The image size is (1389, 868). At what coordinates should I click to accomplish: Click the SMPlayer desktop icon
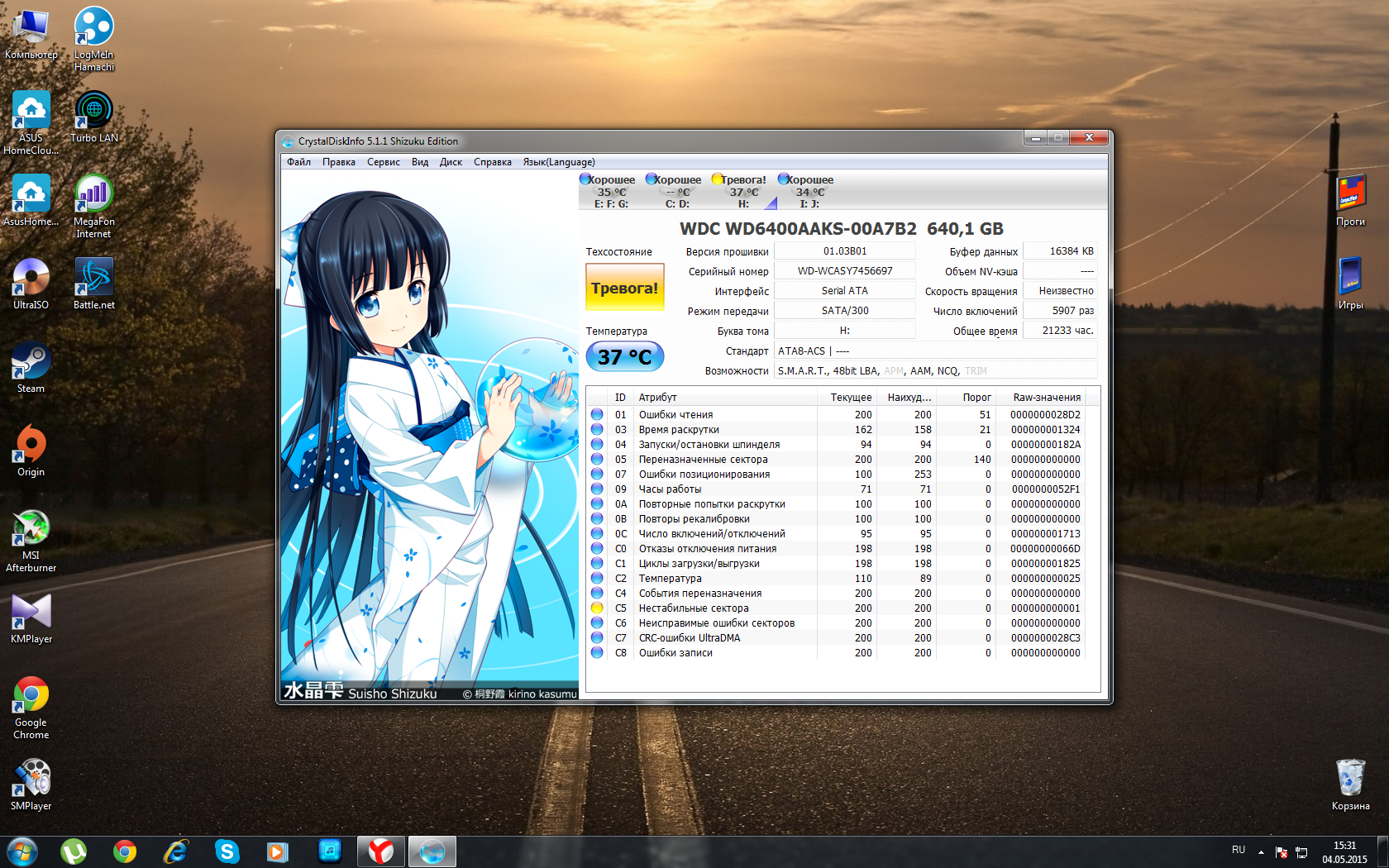[x=31, y=785]
